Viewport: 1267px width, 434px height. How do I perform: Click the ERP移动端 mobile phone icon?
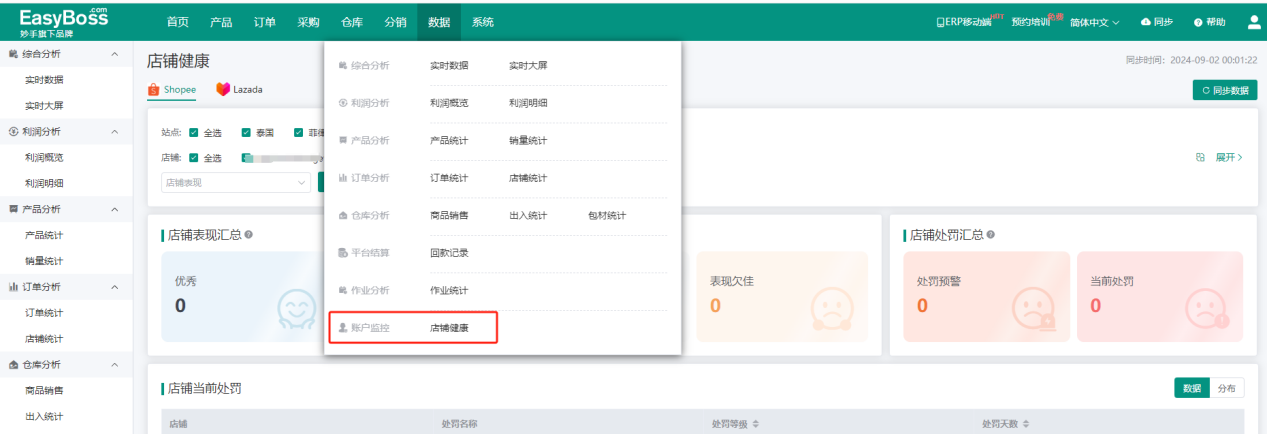939,22
